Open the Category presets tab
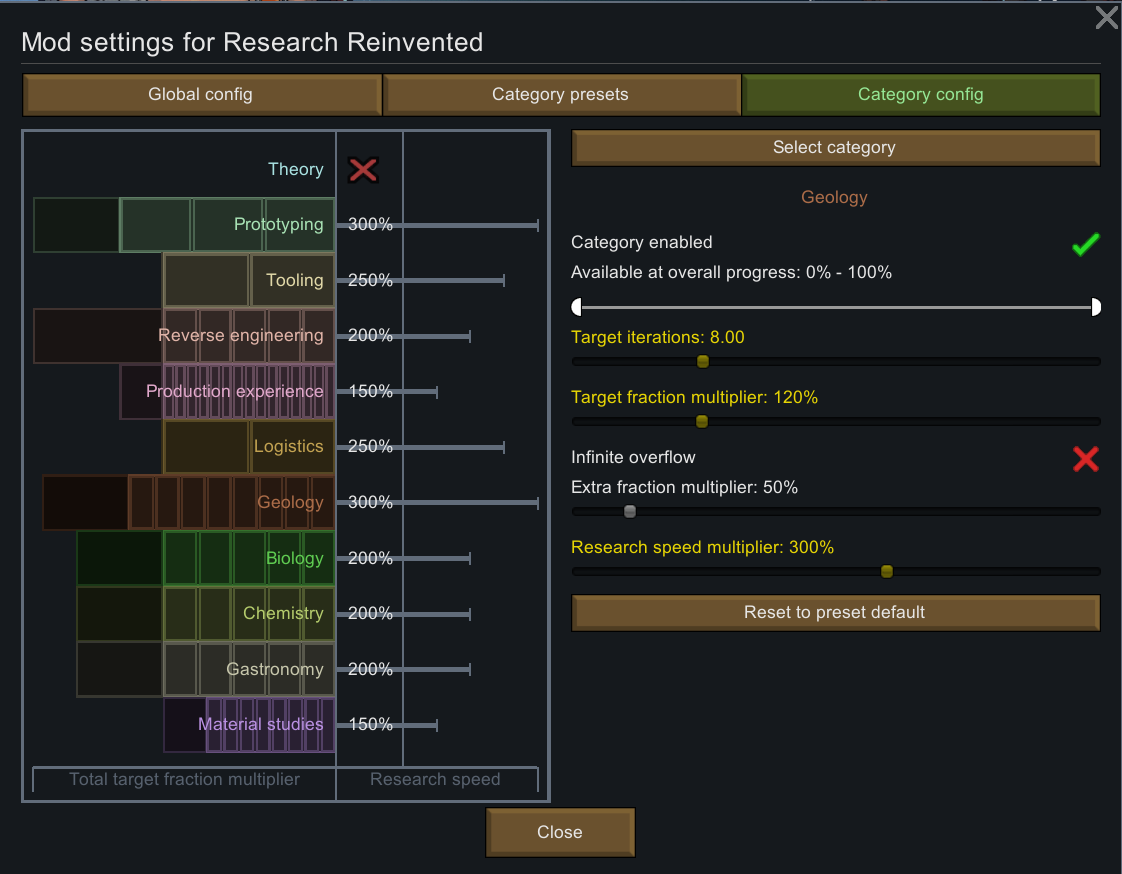Screen dimensions: 1122x874 tap(561, 94)
